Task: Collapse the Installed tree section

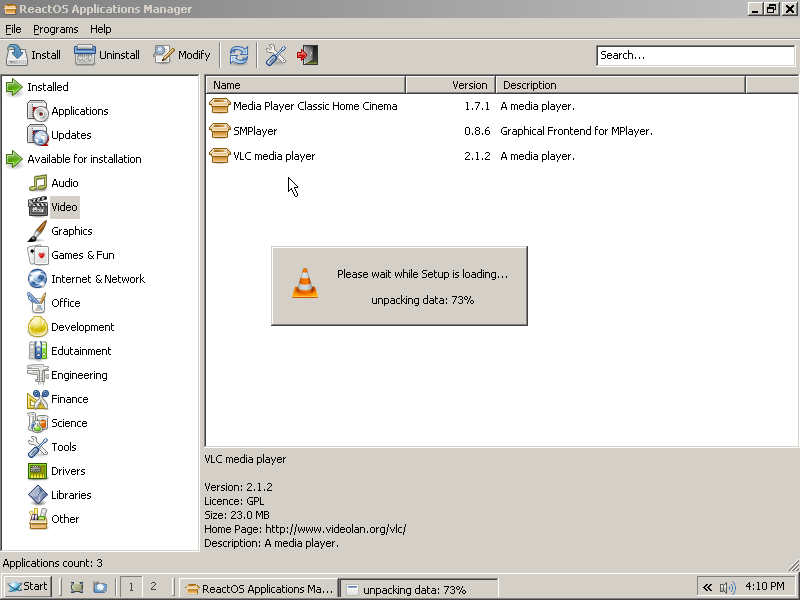Action: [14, 87]
